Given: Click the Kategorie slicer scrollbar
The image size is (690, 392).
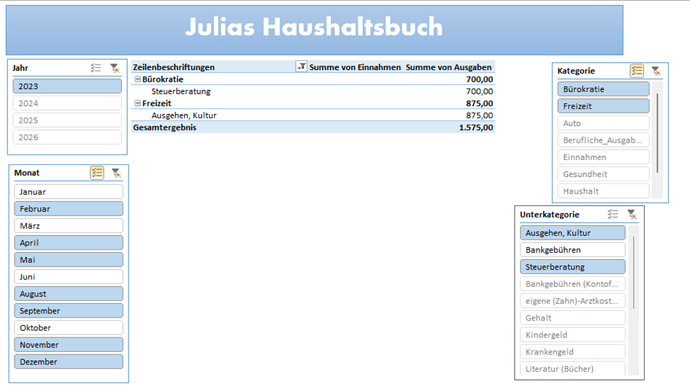Looking at the screenshot, I should click(657, 133).
